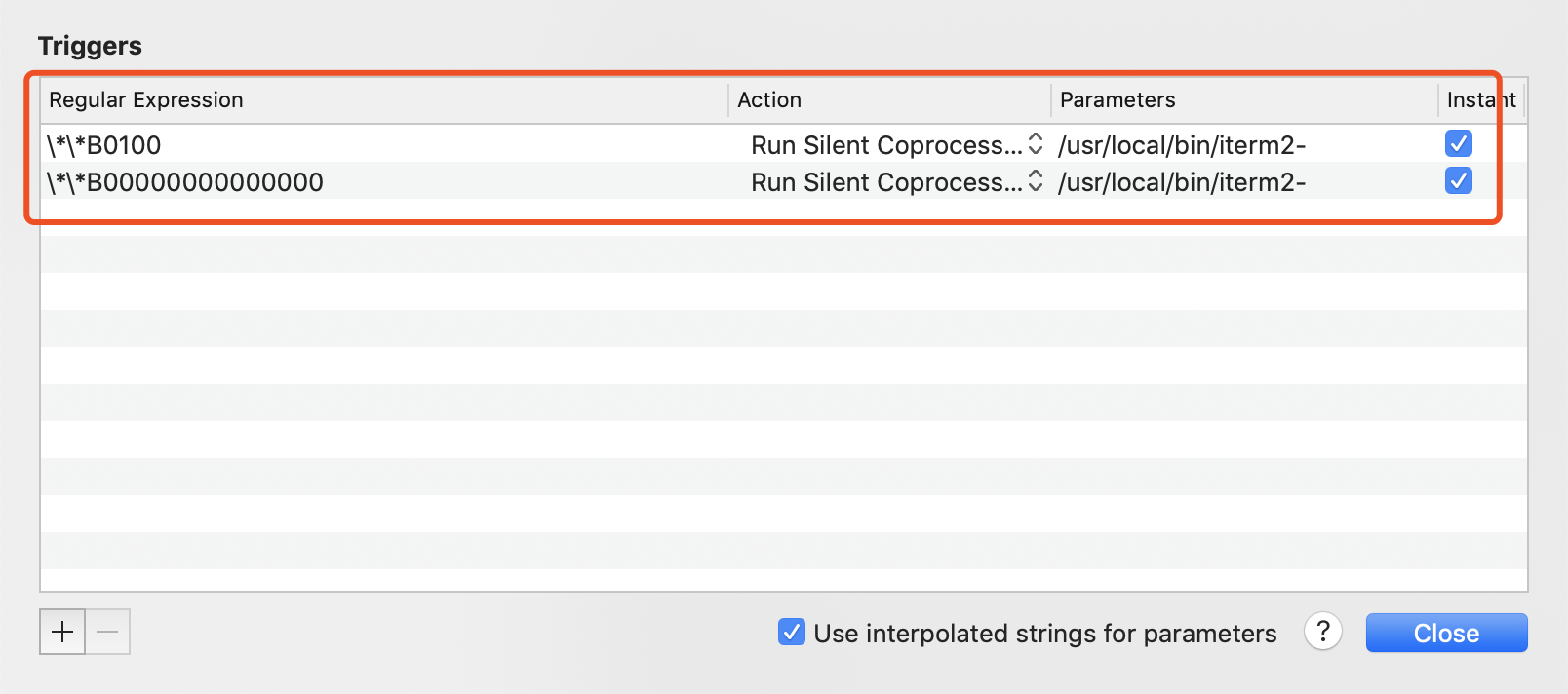Open the question mark help button
Viewport: 1568px width, 694px height.
click(x=1322, y=632)
